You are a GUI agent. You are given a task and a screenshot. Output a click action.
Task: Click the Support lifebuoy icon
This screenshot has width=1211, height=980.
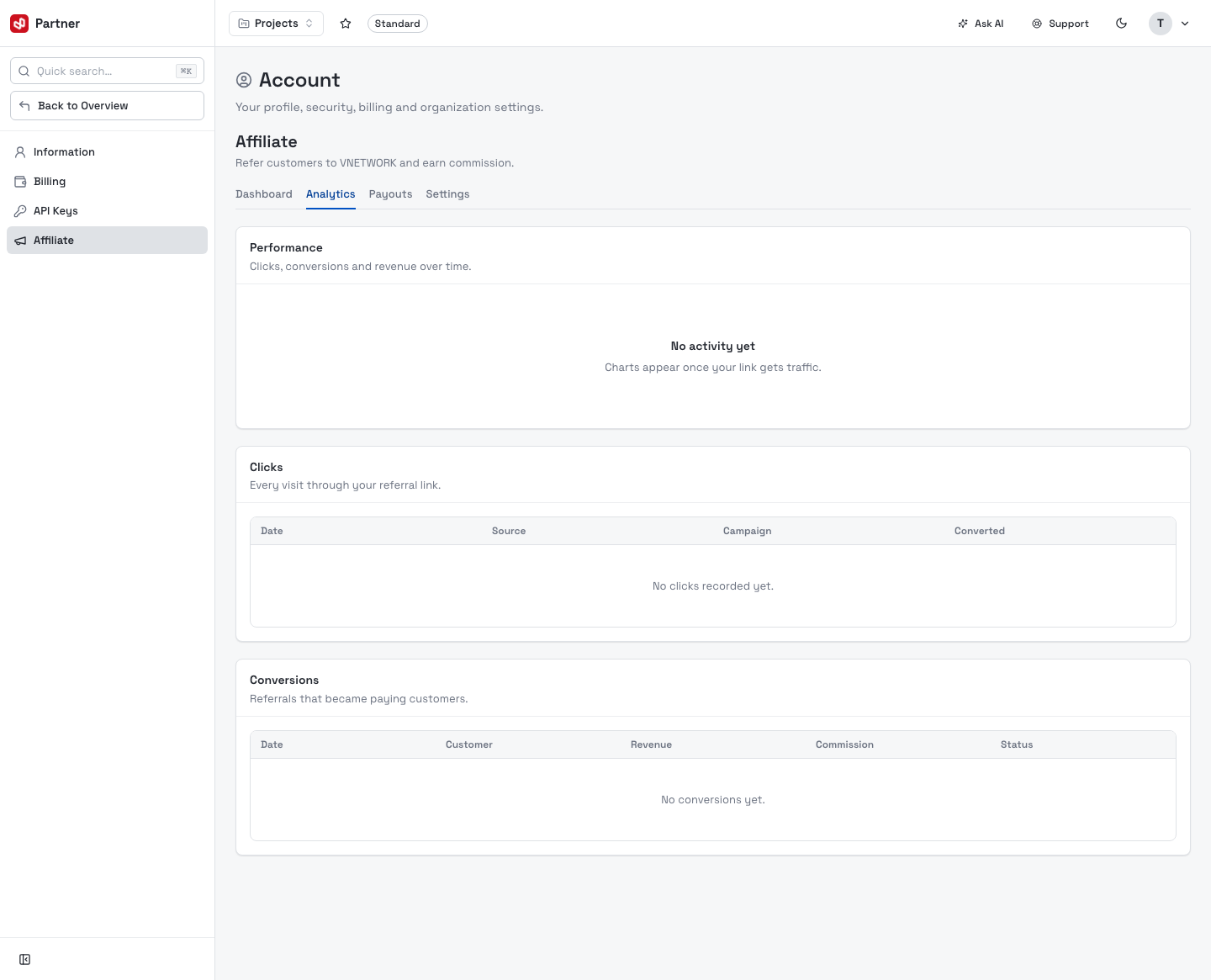pos(1037,24)
